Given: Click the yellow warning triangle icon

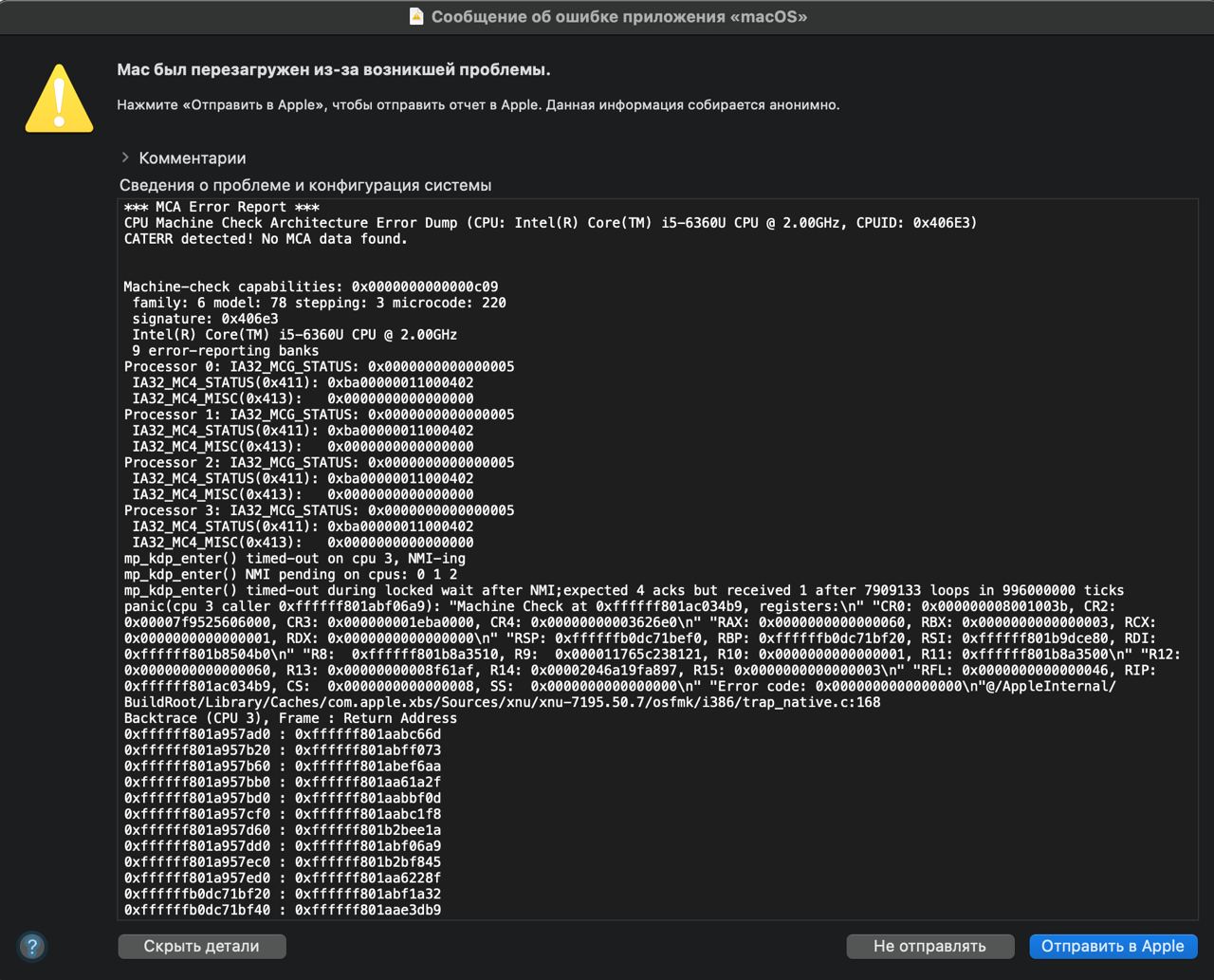Looking at the screenshot, I should (x=59, y=98).
